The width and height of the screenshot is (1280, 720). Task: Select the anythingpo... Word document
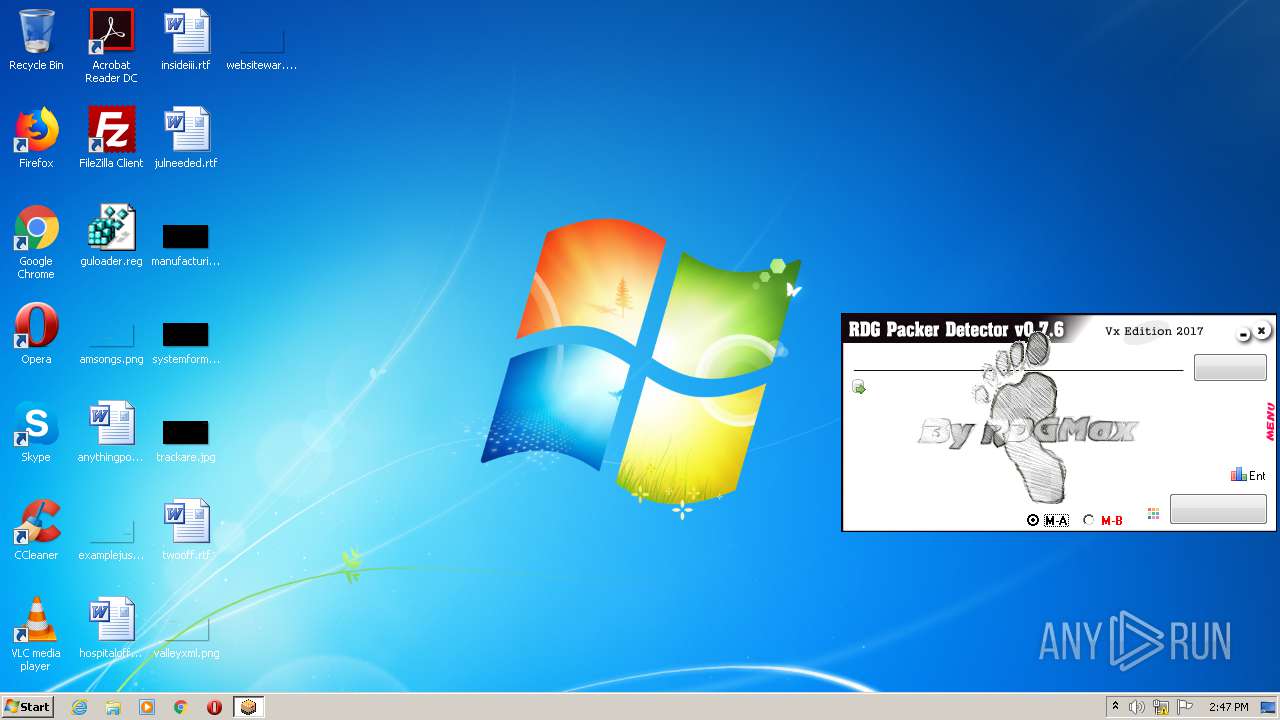(x=111, y=432)
